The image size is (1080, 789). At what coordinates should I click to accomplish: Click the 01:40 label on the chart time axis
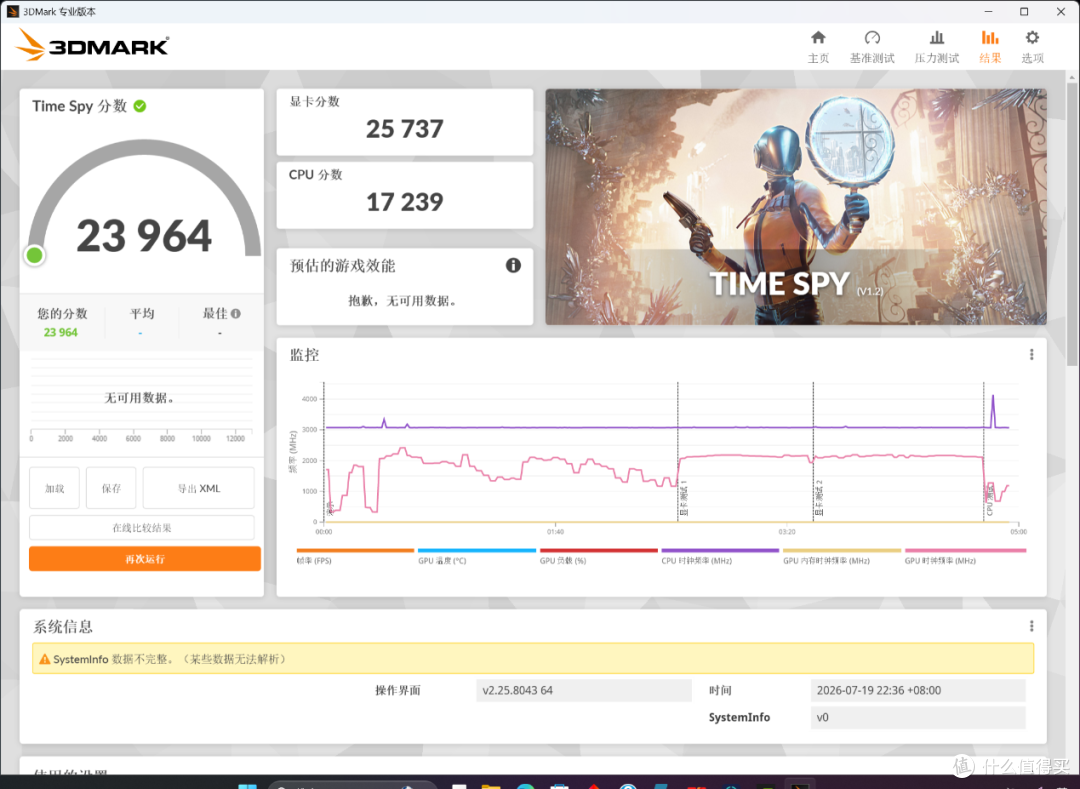click(555, 532)
